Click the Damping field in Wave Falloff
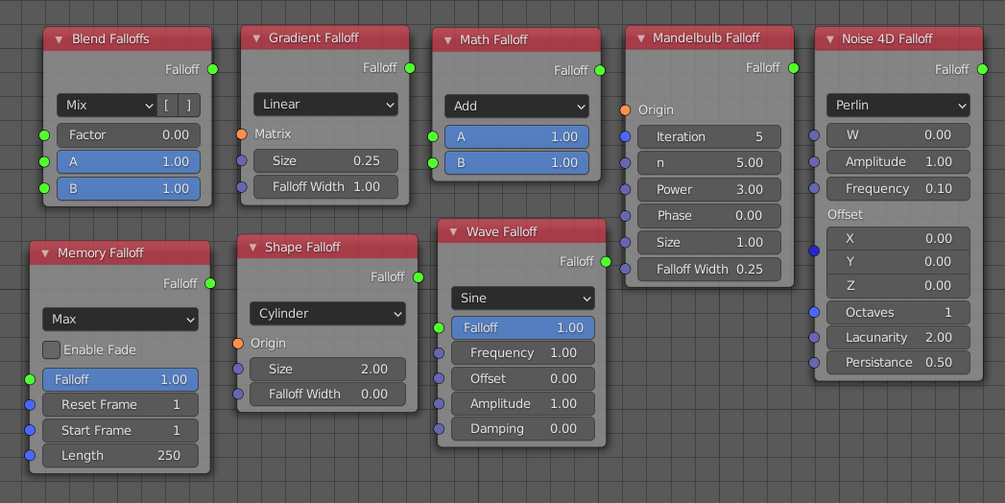This screenshot has width=1005, height=503. 523,429
